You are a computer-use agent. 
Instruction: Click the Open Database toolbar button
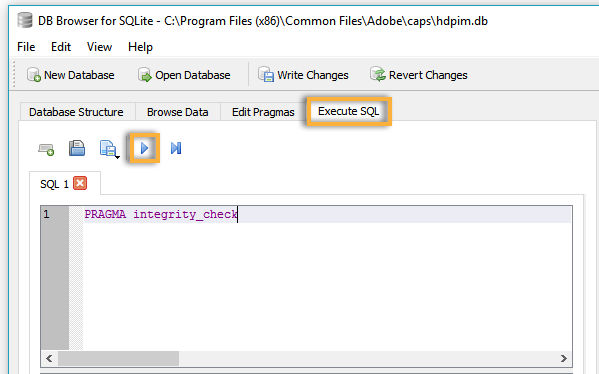click(184, 75)
